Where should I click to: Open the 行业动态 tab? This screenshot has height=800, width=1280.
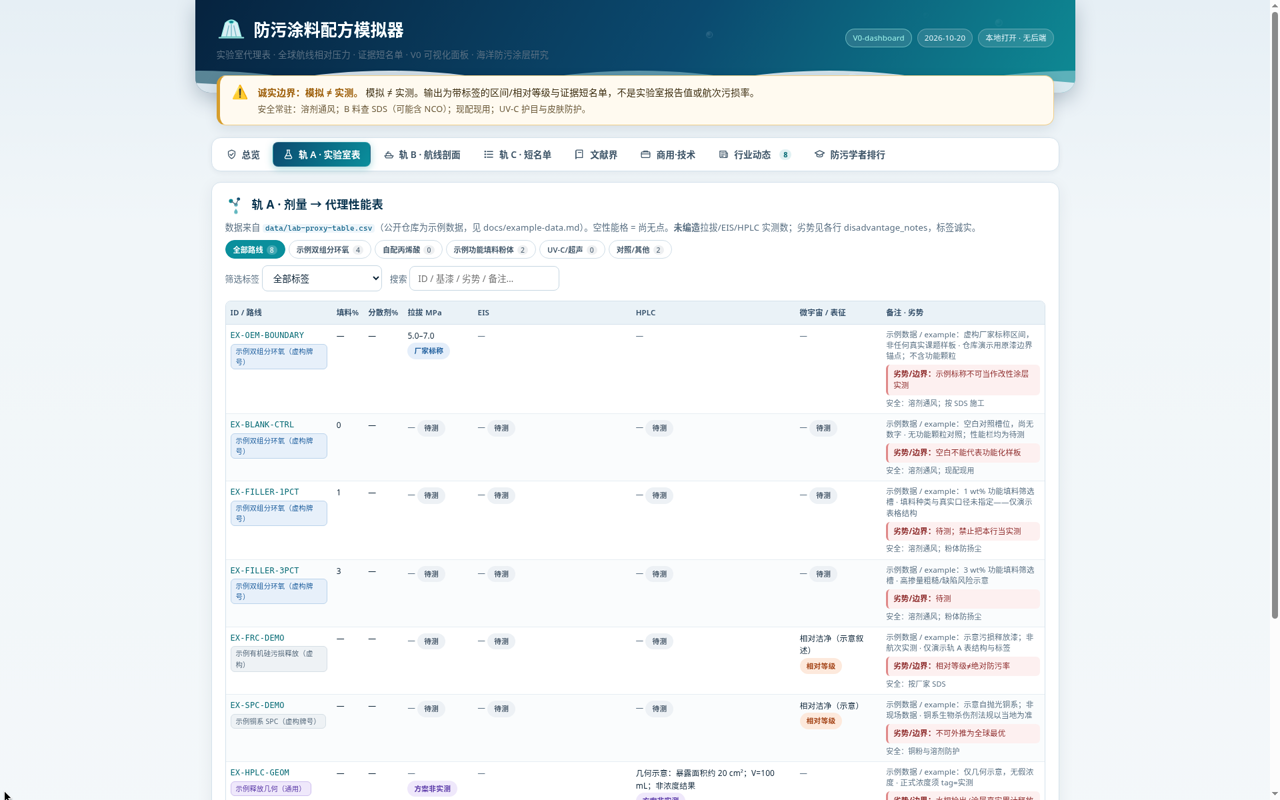(x=755, y=155)
